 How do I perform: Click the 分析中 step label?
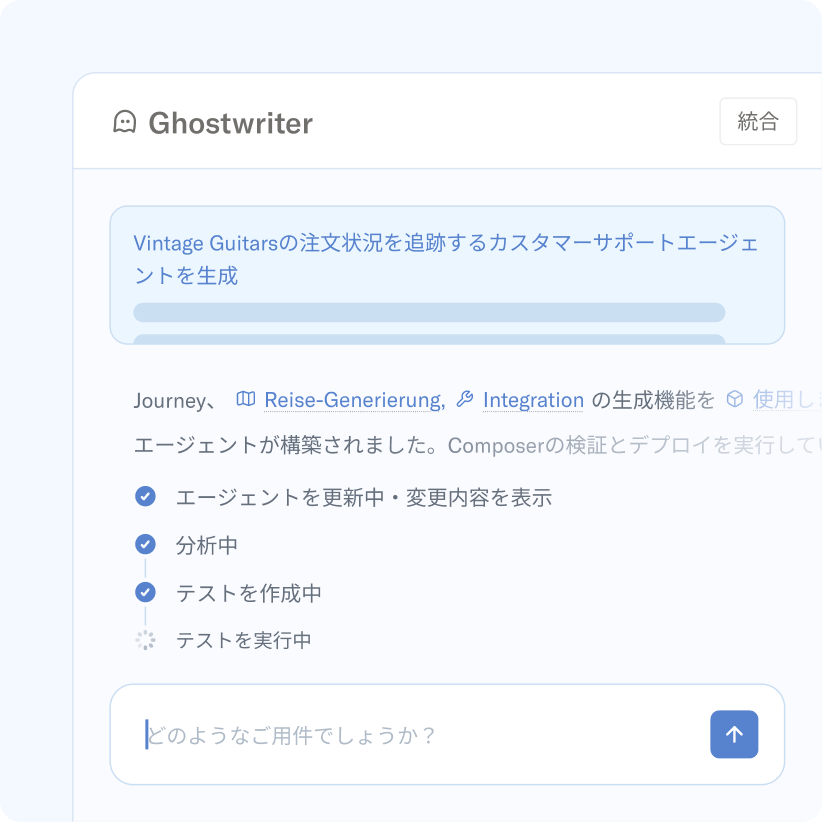point(207,545)
